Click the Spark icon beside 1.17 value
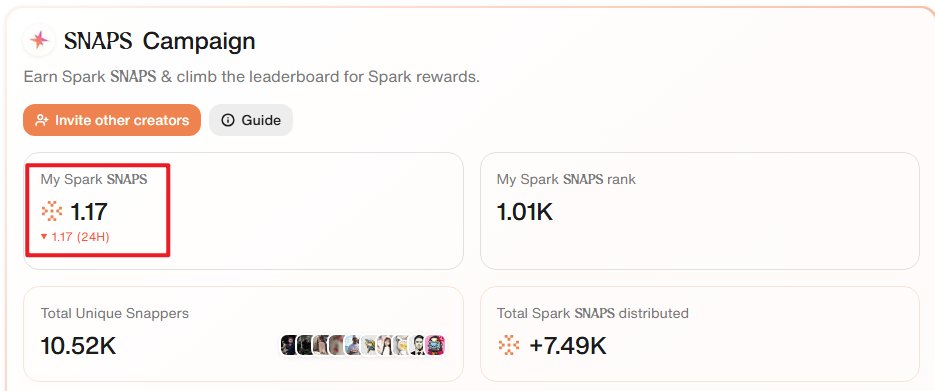Image resolution: width=935 pixels, height=391 pixels. click(52, 212)
